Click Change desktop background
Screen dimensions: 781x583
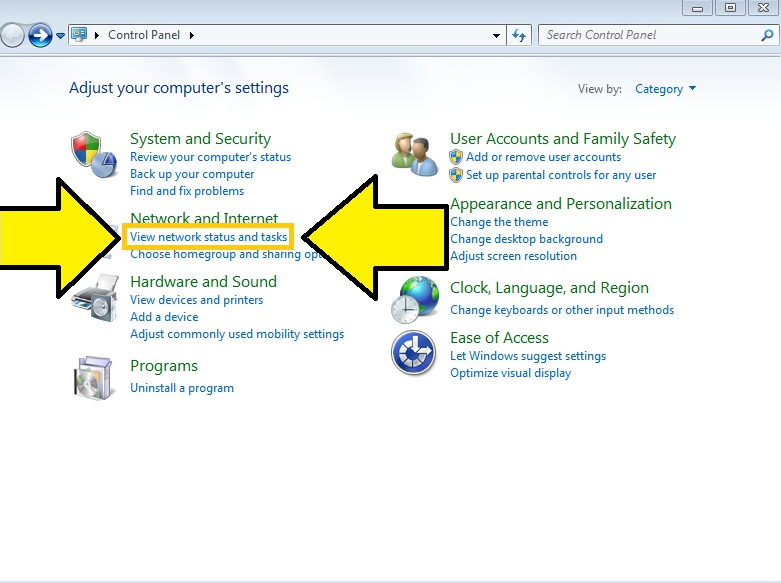(x=526, y=239)
